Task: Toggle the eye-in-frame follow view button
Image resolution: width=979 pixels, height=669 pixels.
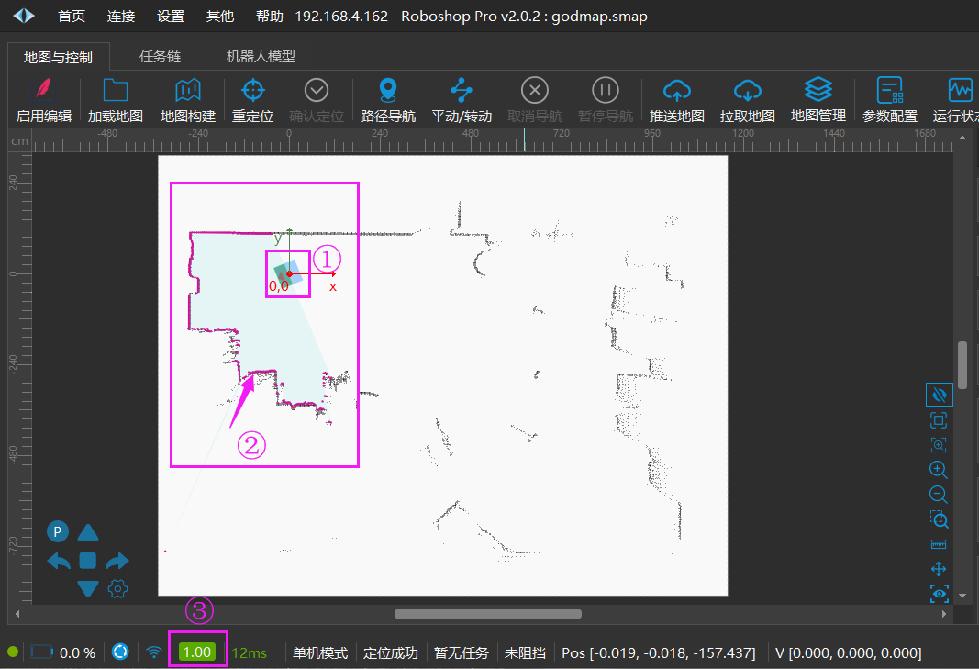Action: [x=938, y=594]
